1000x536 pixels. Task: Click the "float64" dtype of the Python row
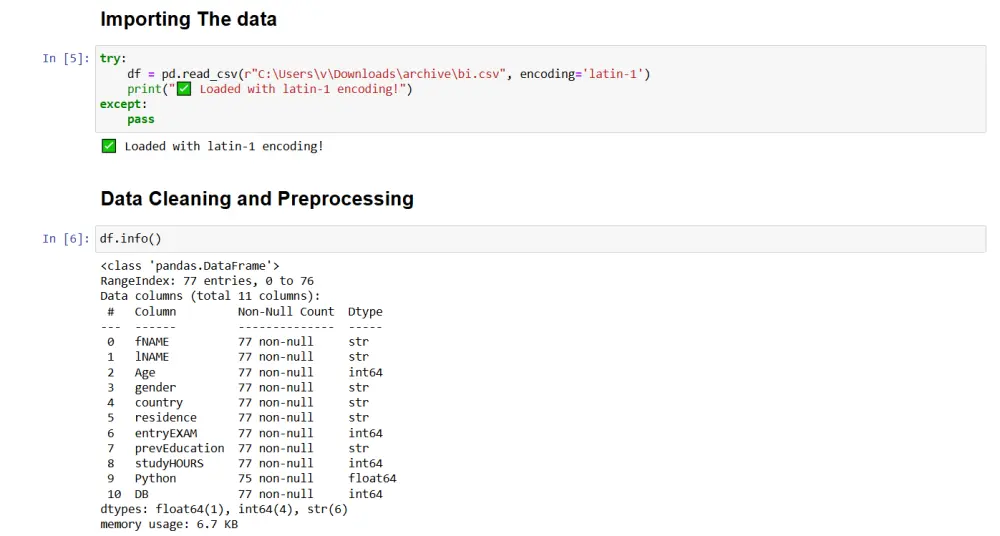(372, 478)
